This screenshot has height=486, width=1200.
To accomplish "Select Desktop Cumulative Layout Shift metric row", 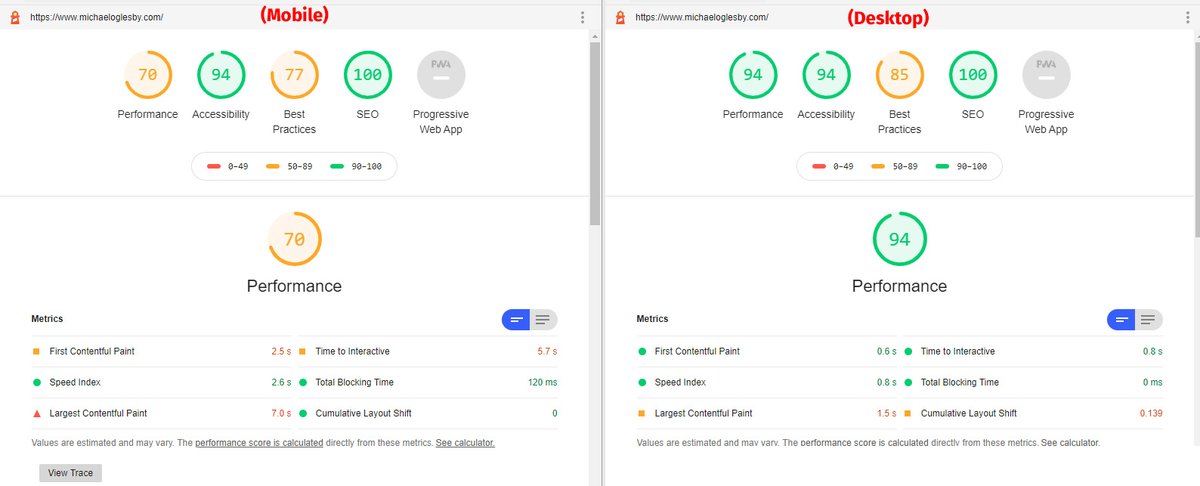I will (x=1033, y=413).
